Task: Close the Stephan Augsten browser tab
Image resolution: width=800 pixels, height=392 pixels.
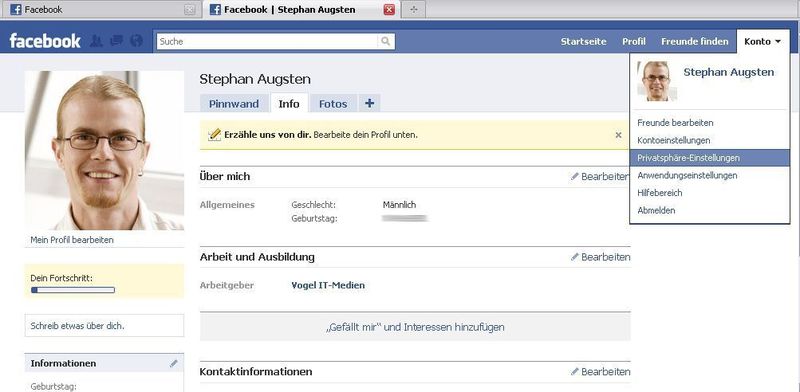Action: (x=389, y=9)
